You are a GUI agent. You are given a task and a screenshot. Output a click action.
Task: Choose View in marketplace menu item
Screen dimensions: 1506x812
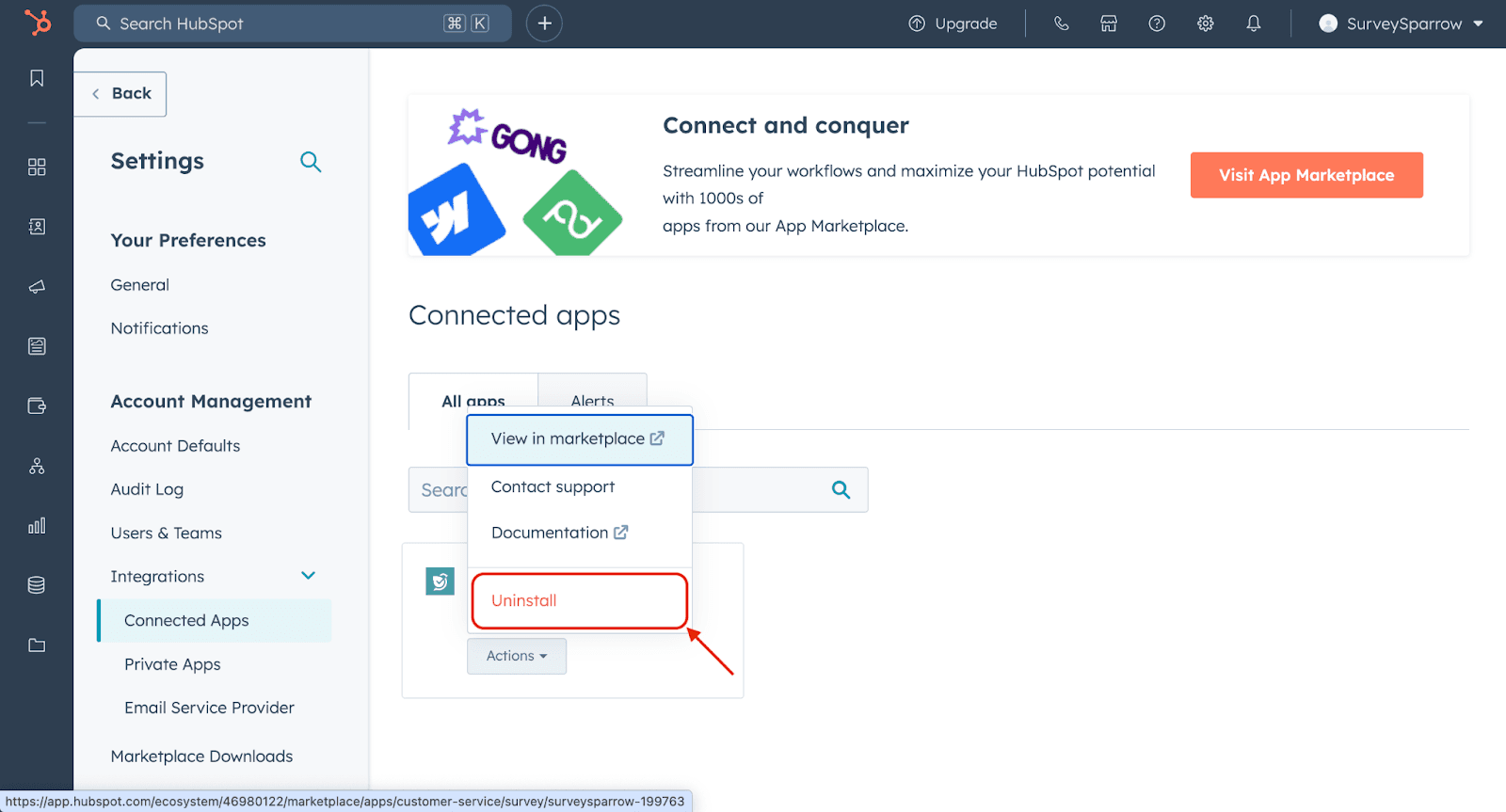click(579, 439)
